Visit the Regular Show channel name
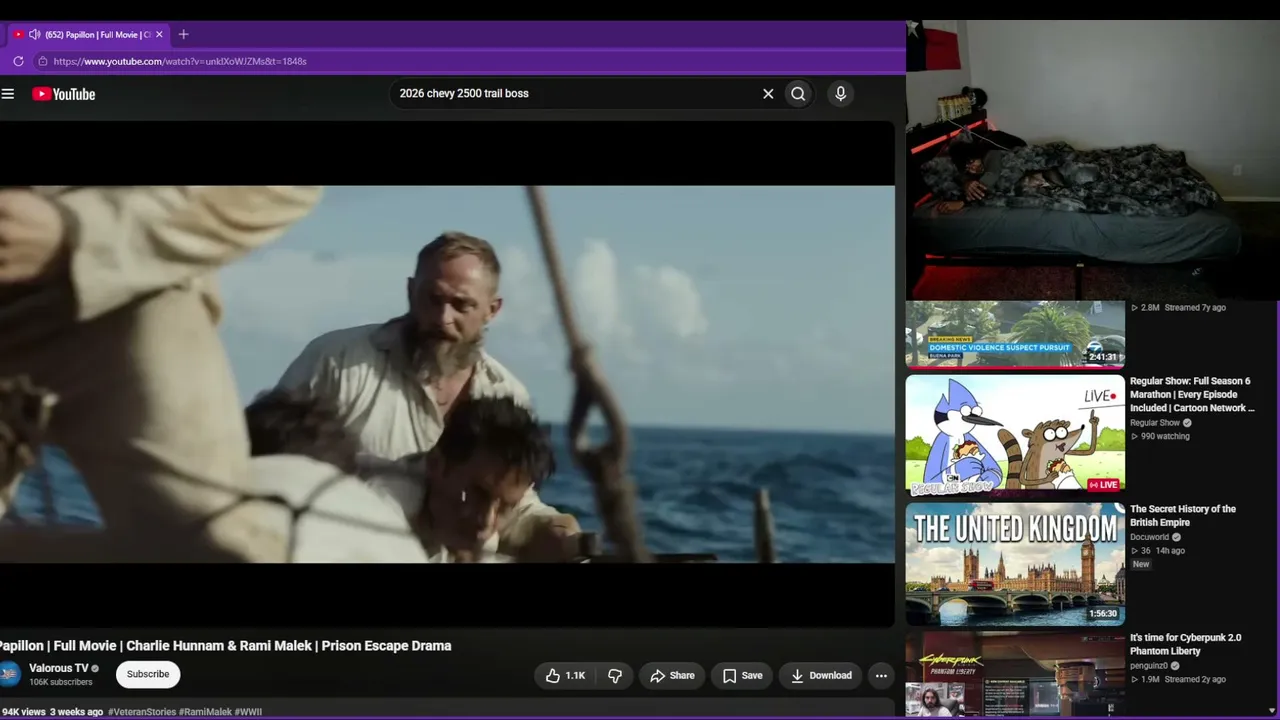 (x=1155, y=423)
